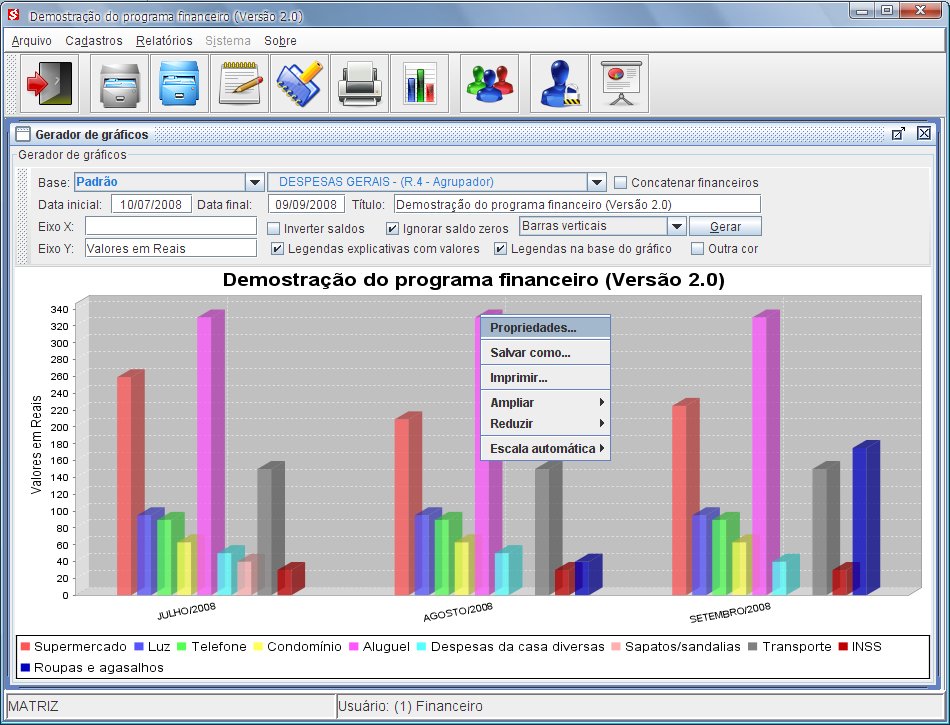Screen dimensions: 950x725
Task: Click Usuário: (1) Financeiro status text
Action: [x=410, y=706]
